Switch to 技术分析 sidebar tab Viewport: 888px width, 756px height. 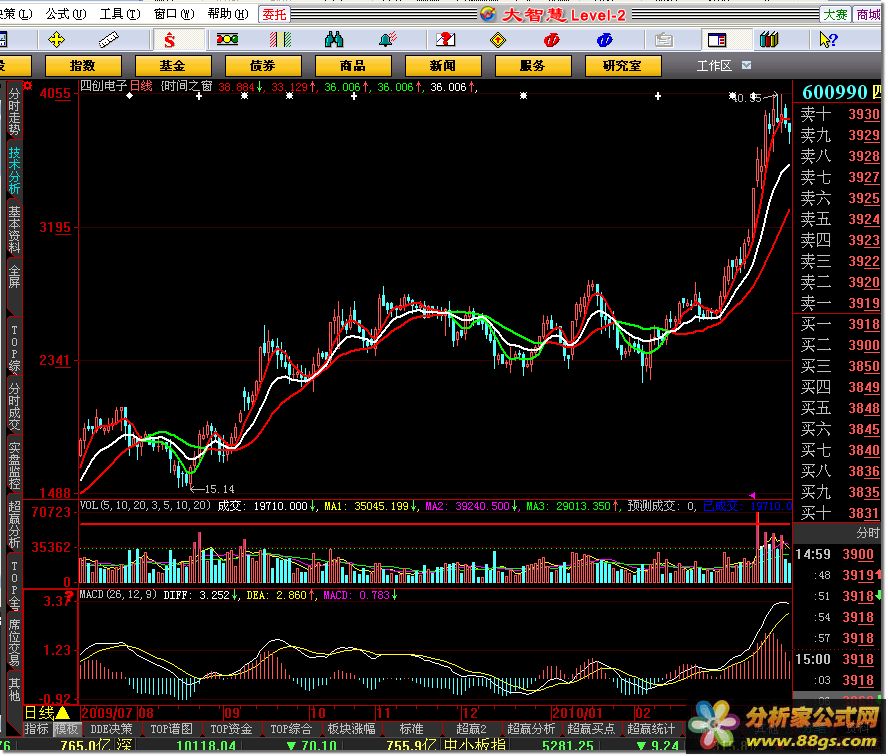point(14,171)
